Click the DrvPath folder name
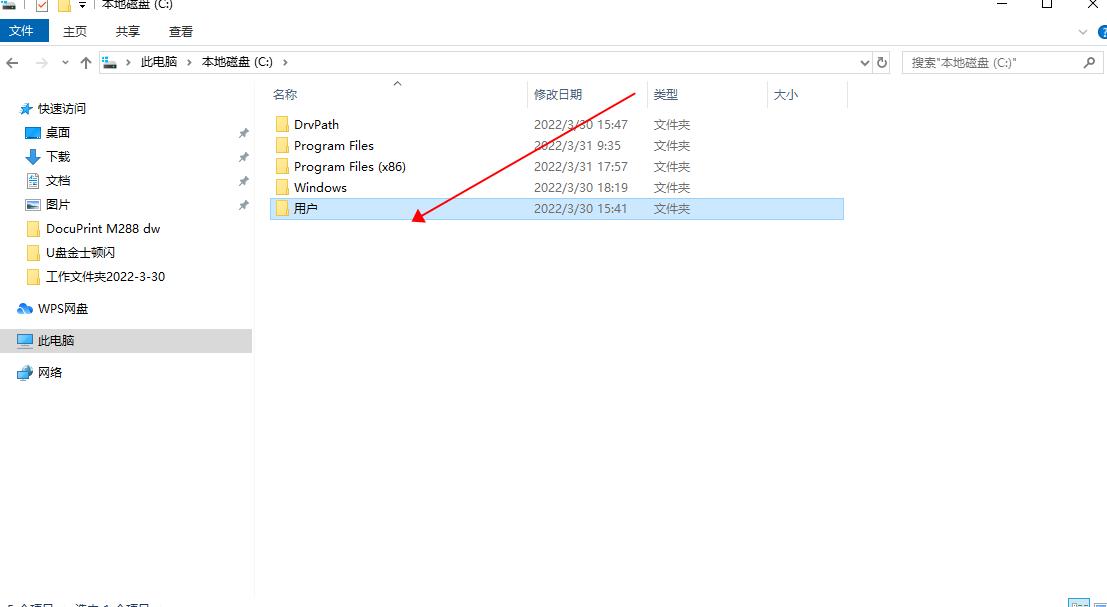 click(x=316, y=124)
